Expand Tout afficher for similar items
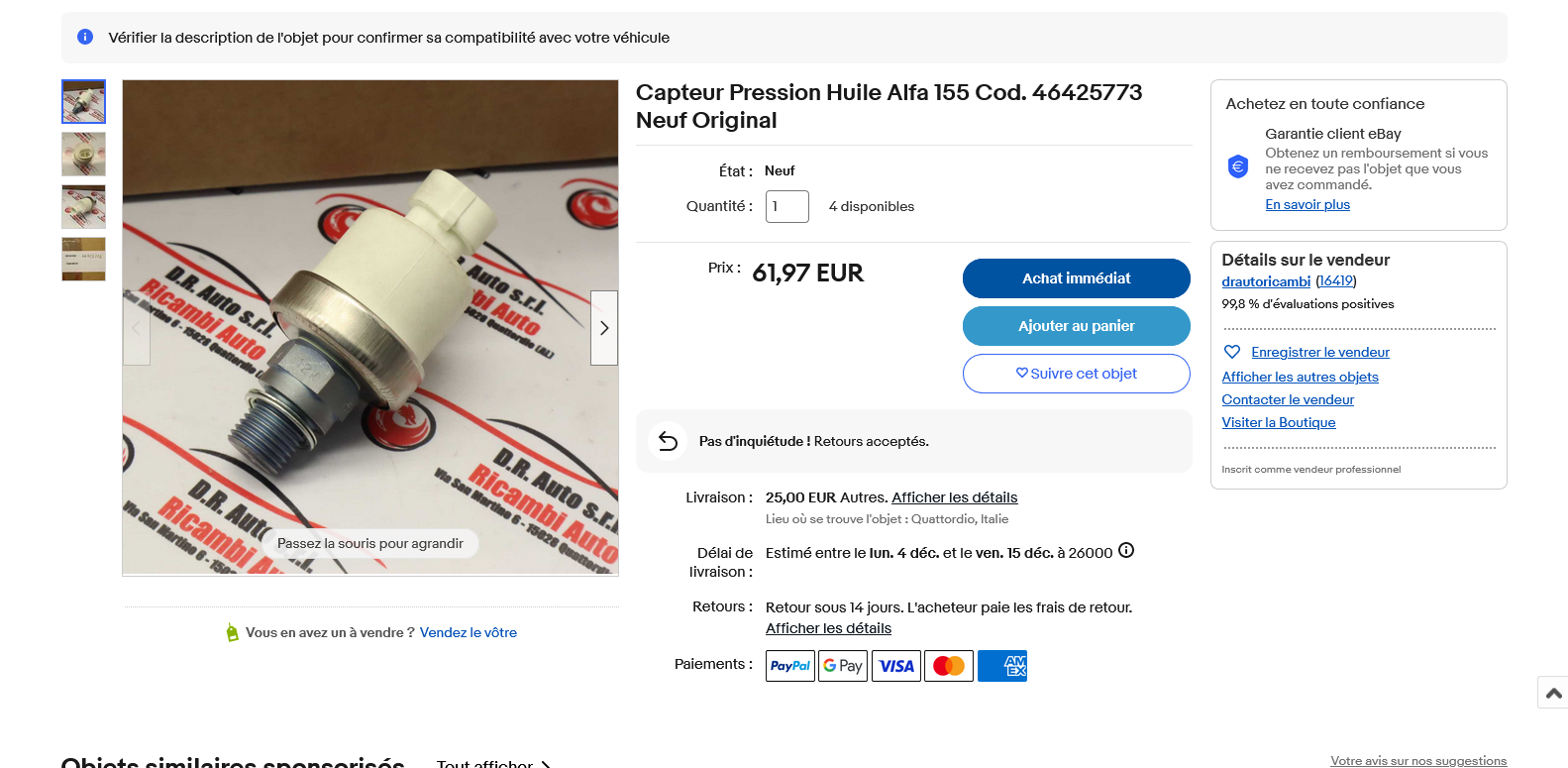Viewport: 1568px width, 768px height. [493, 763]
